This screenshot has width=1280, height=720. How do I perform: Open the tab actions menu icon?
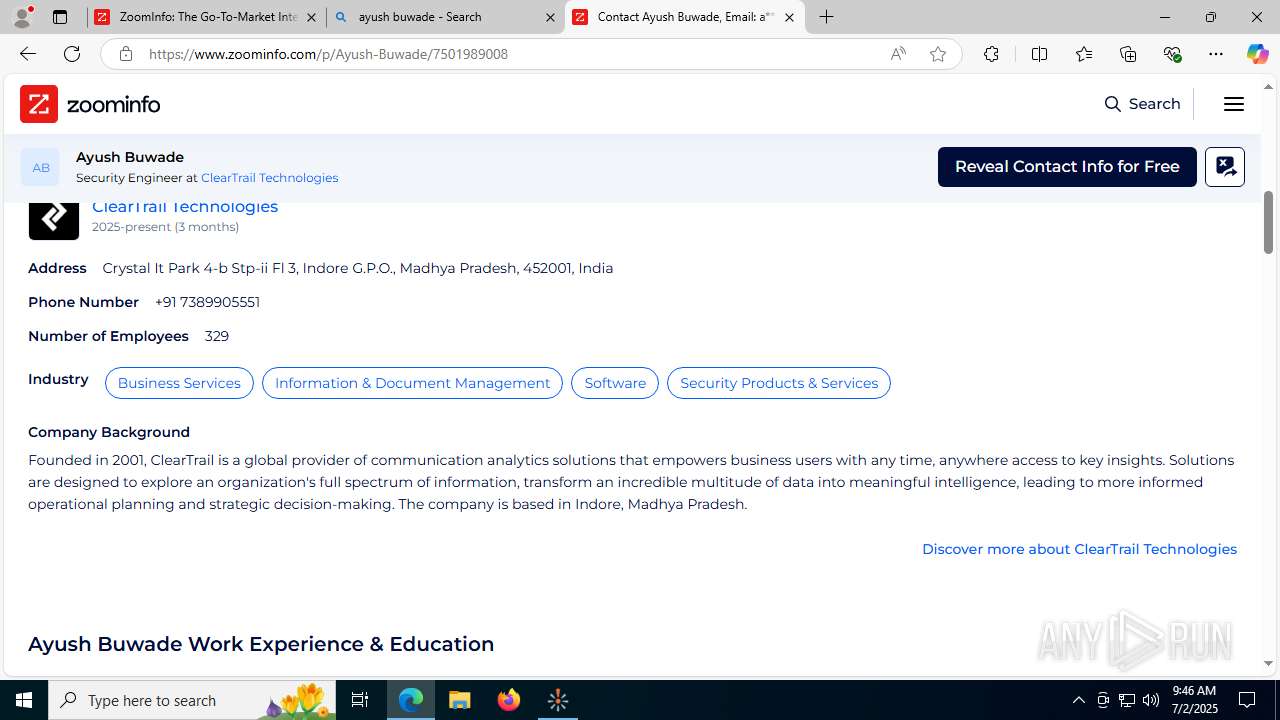(60, 17)
